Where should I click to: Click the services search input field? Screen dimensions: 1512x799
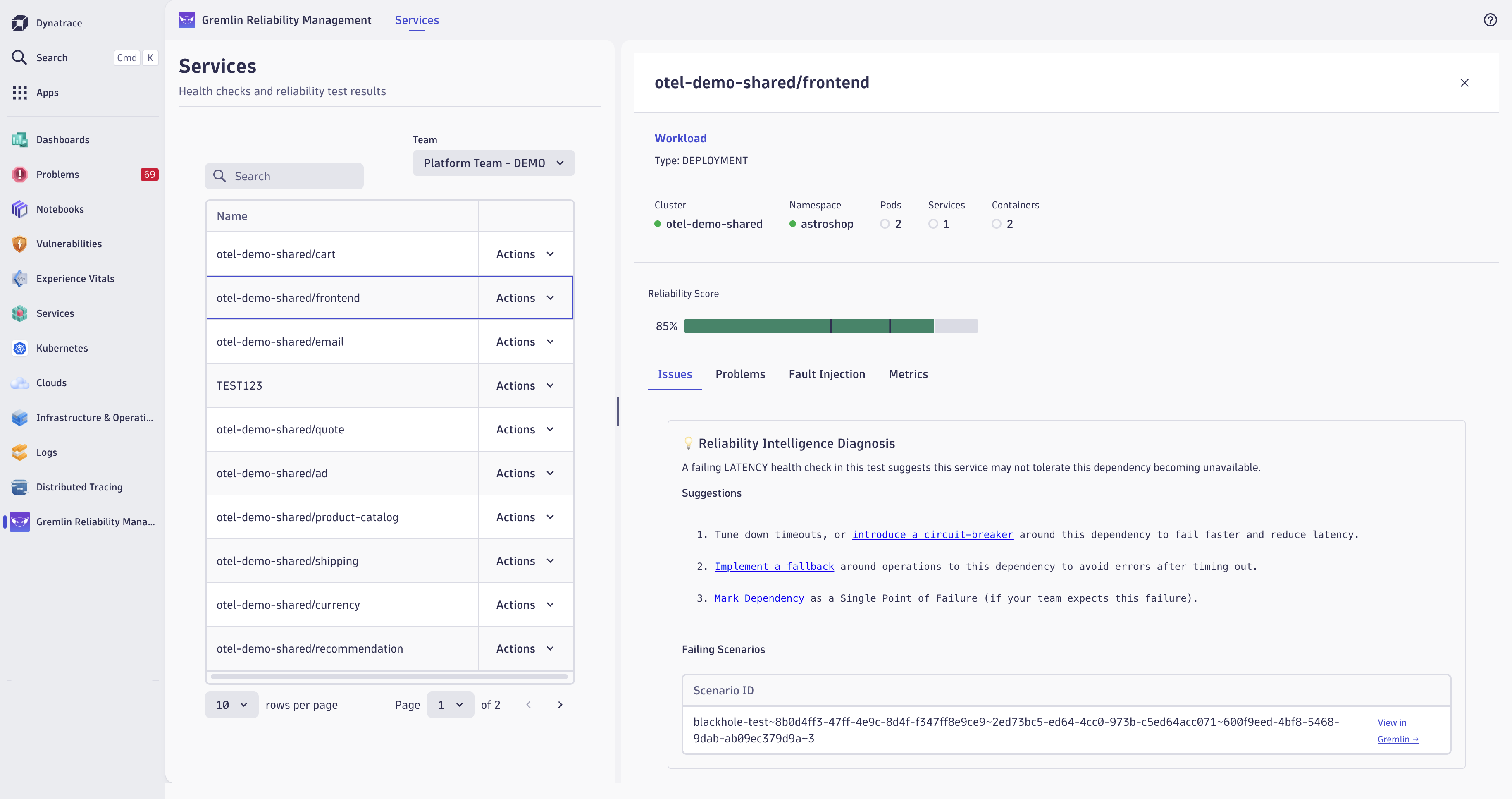[x=284, y=176]
